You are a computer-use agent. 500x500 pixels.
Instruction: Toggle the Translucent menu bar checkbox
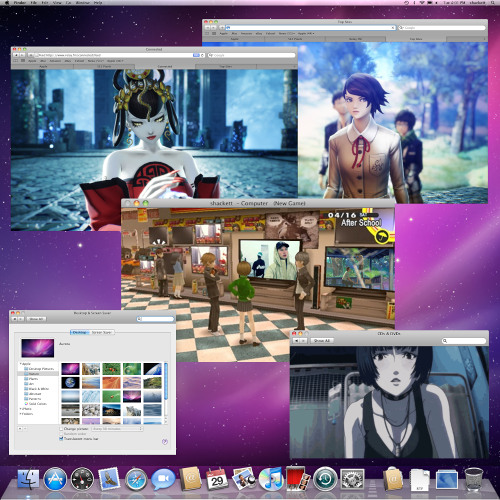point(61,439)
